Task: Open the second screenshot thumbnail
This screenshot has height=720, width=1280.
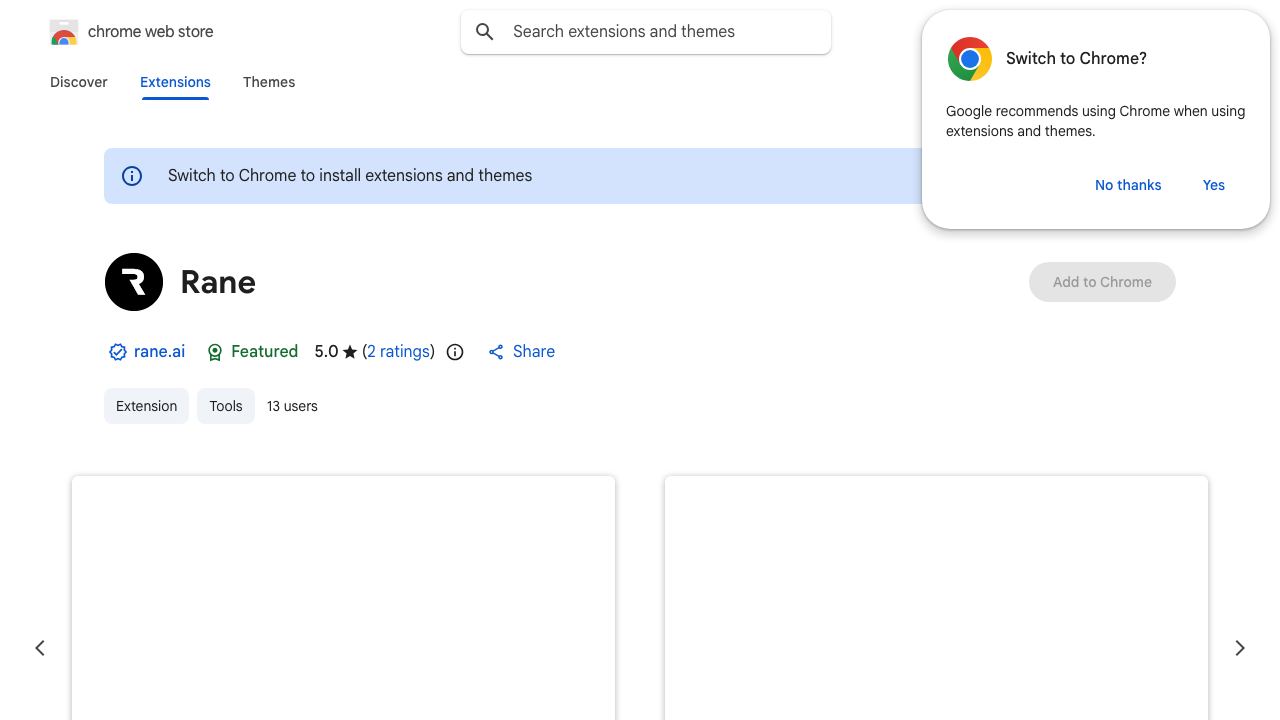Action: pos(936,598)
